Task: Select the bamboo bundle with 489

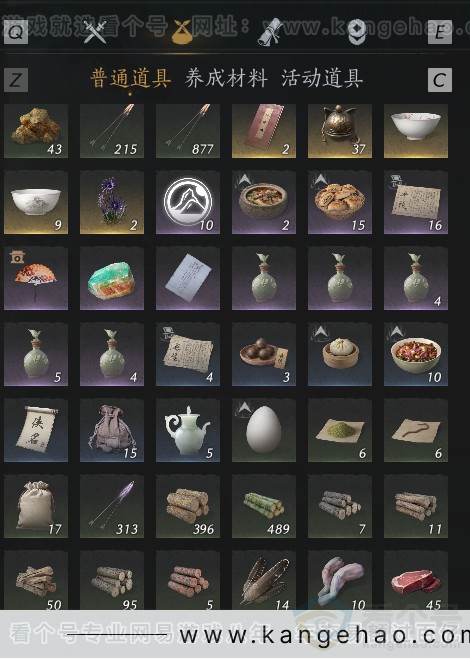Action: [264, 506]
